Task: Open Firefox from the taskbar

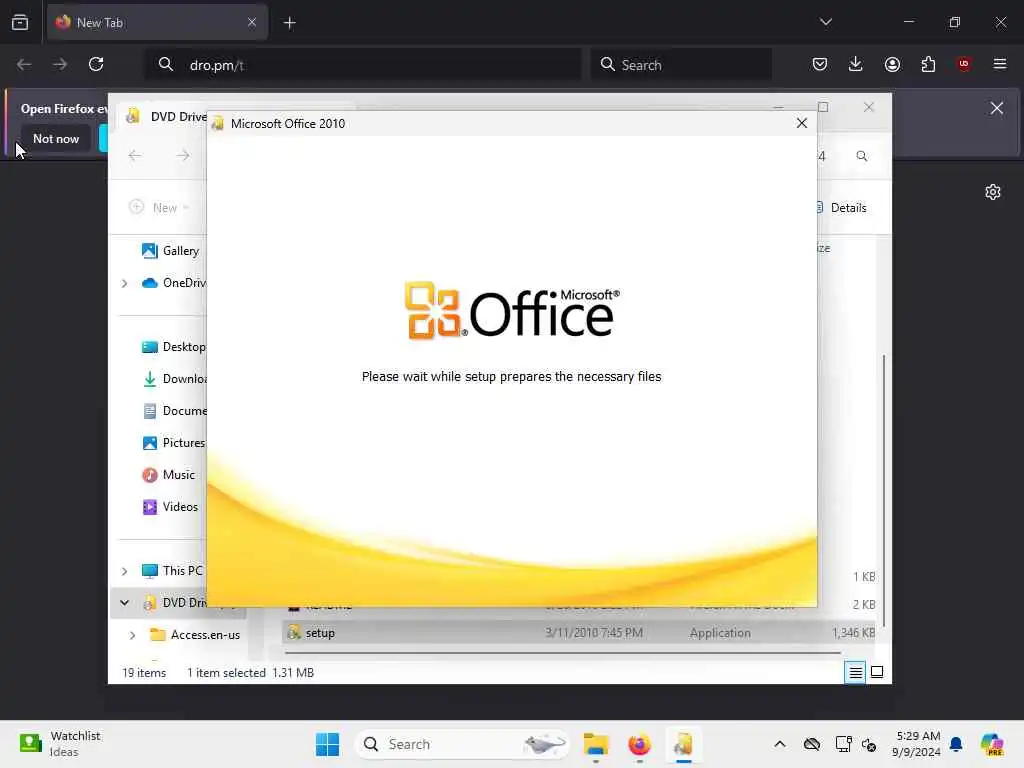Action: [x=639, y=744]
